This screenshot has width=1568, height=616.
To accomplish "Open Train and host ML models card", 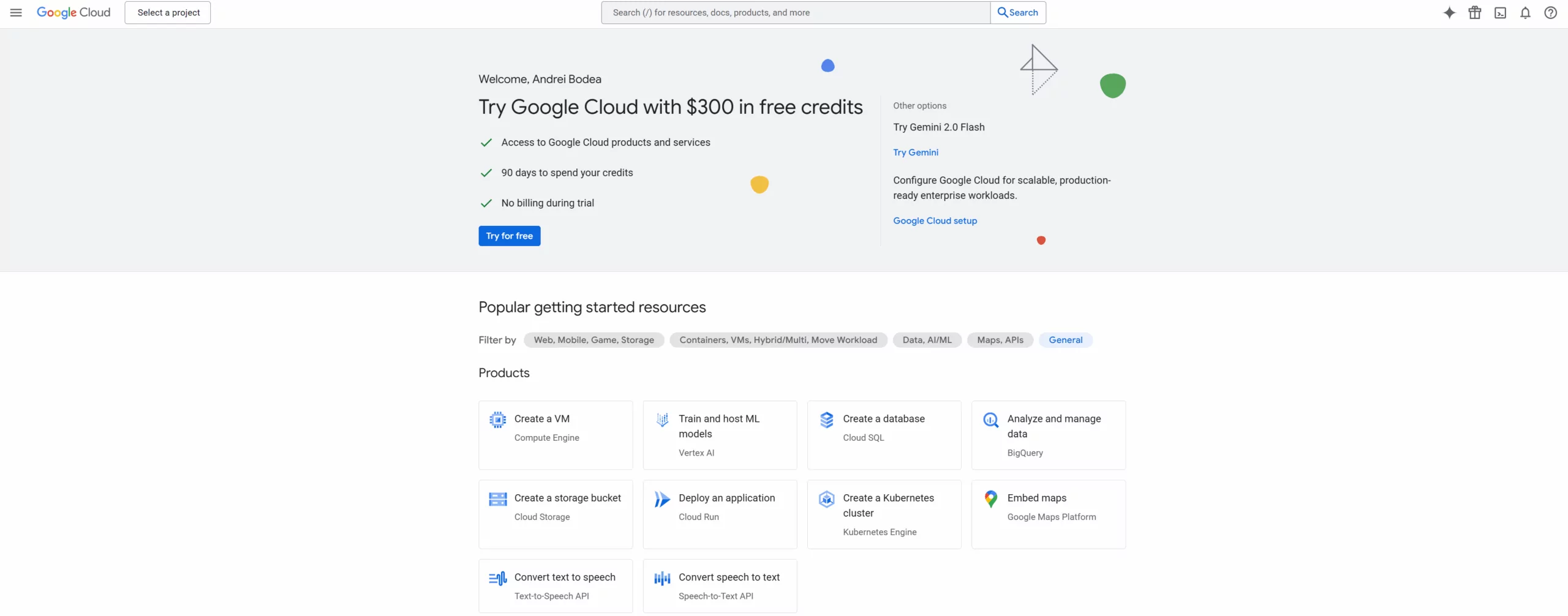I will 720,435.
